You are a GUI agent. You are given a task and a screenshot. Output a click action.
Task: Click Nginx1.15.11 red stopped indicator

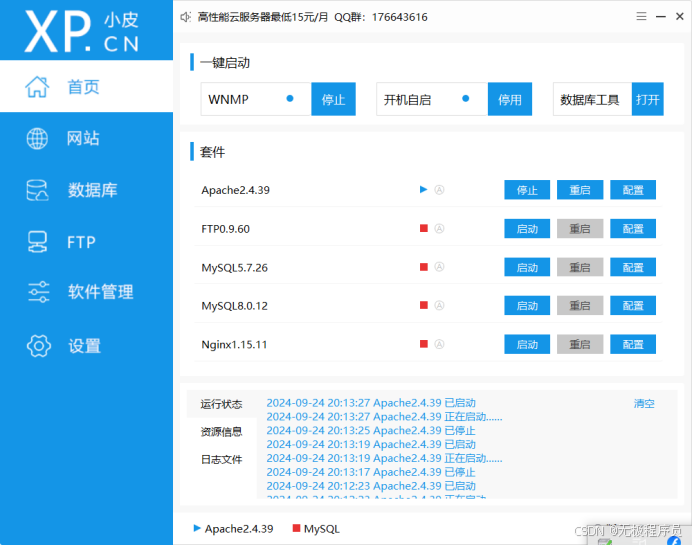(424, 344)
